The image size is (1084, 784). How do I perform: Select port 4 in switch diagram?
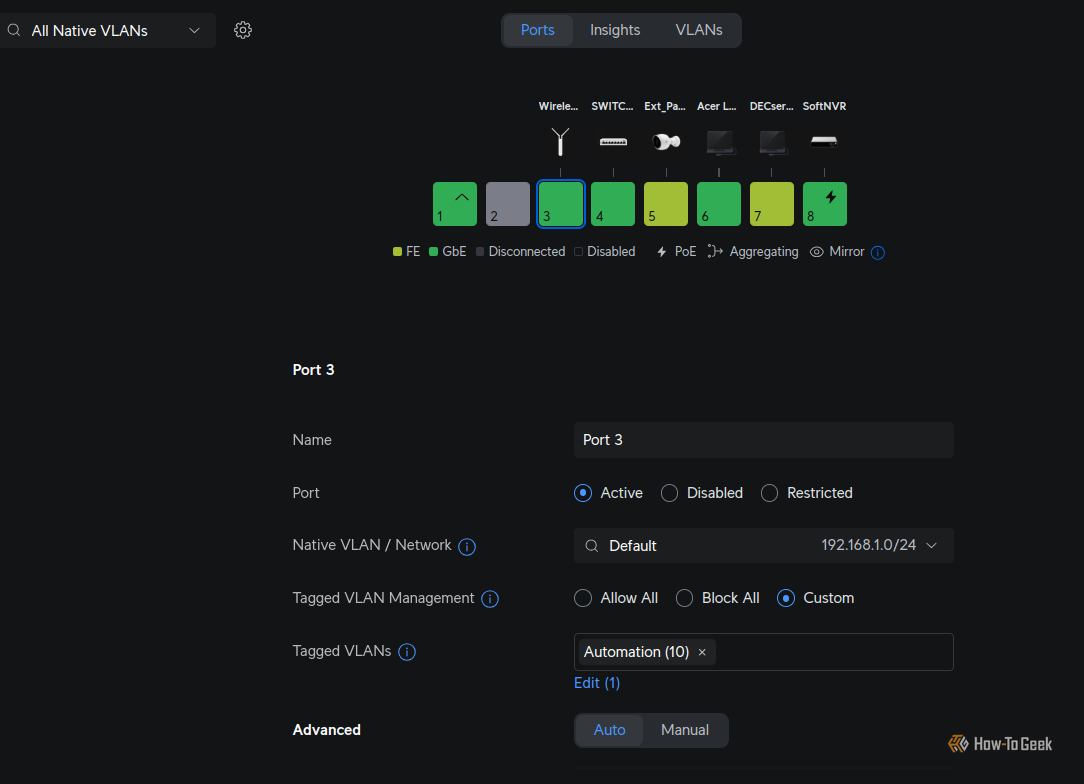pyautogui.click(x=613, y=204)
